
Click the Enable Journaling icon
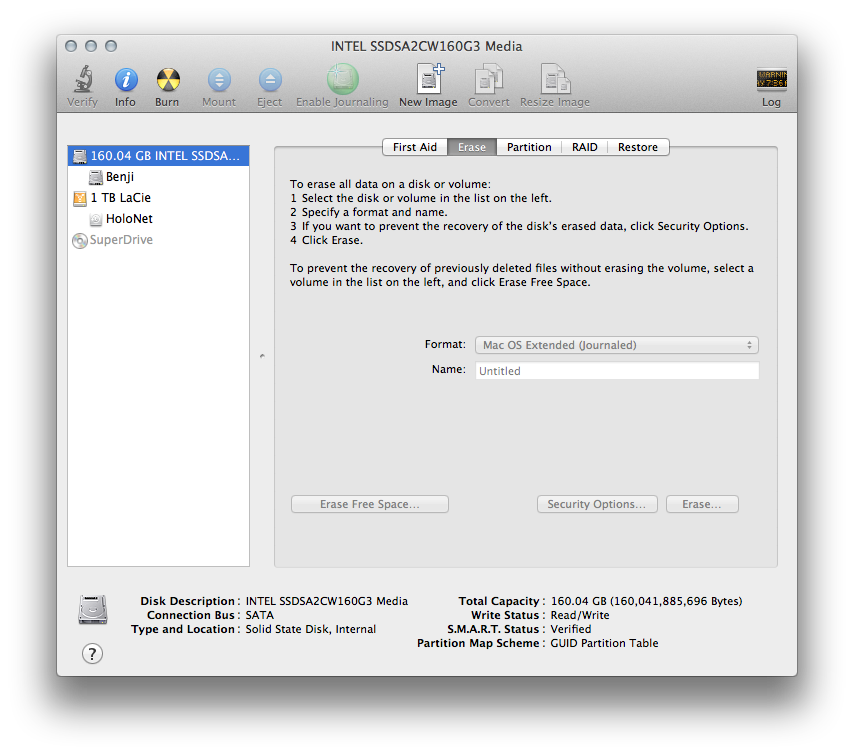(342, 80)
